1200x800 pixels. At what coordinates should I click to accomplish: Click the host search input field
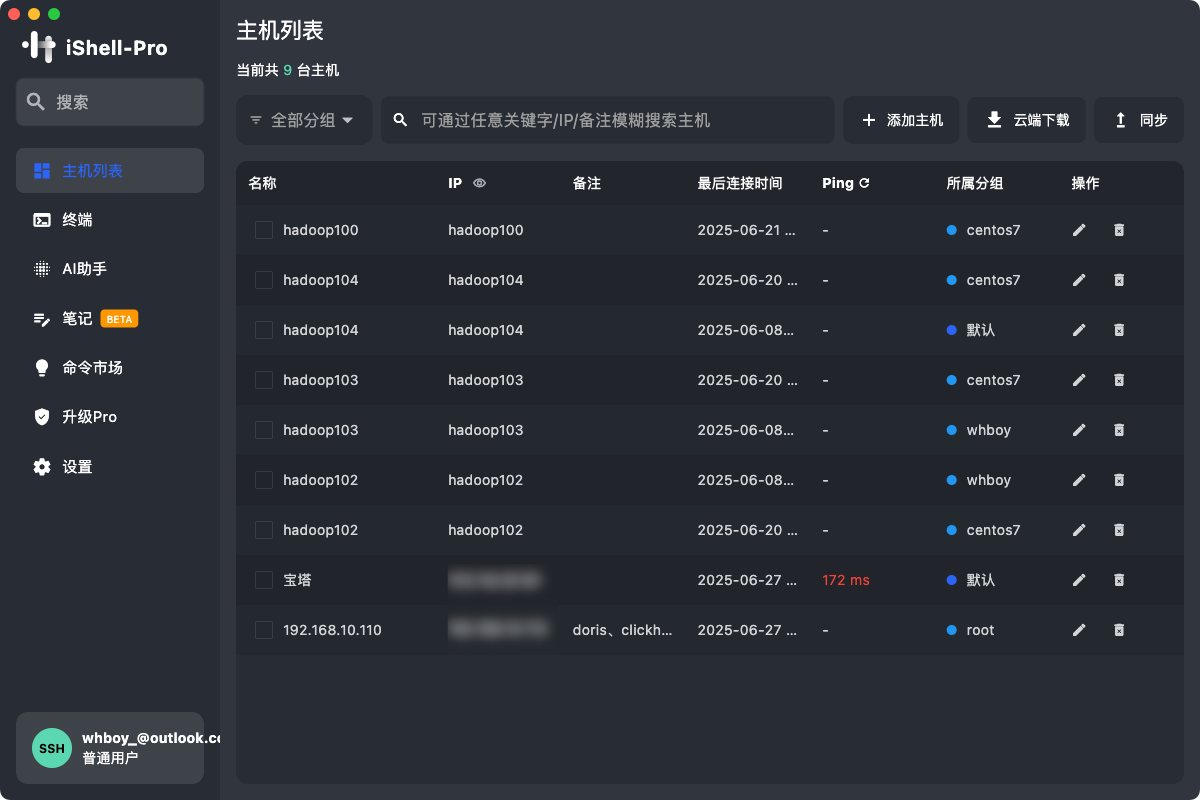pos(608,119)
